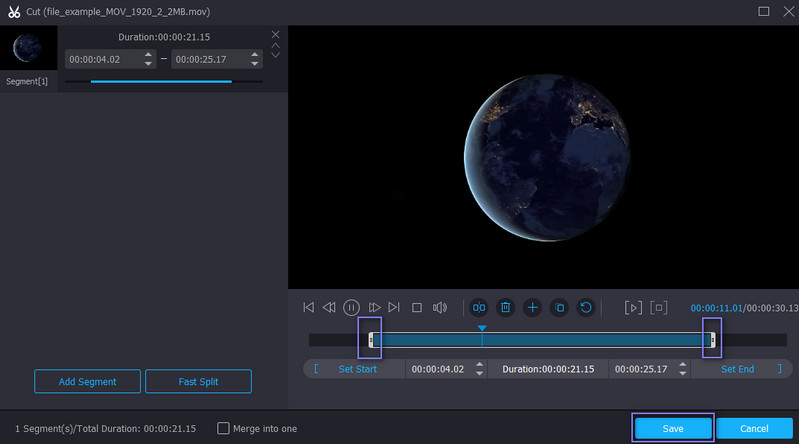Add a segment with the plus icon

tap(533, 308)
